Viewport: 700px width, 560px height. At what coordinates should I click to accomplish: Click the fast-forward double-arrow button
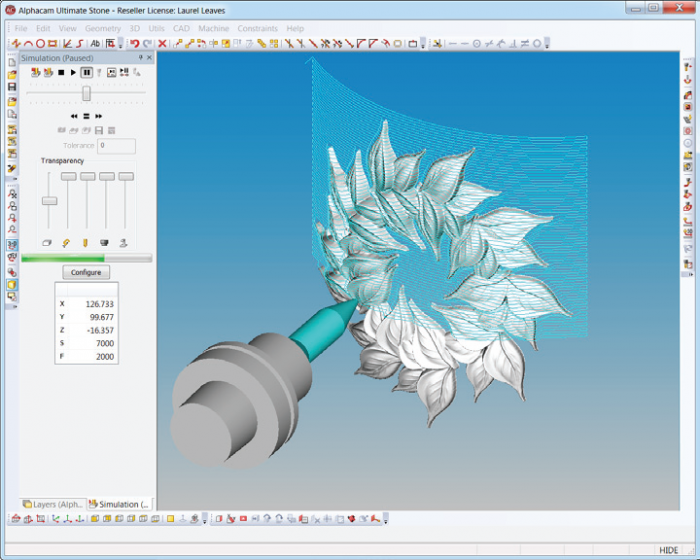click(99, 116)
